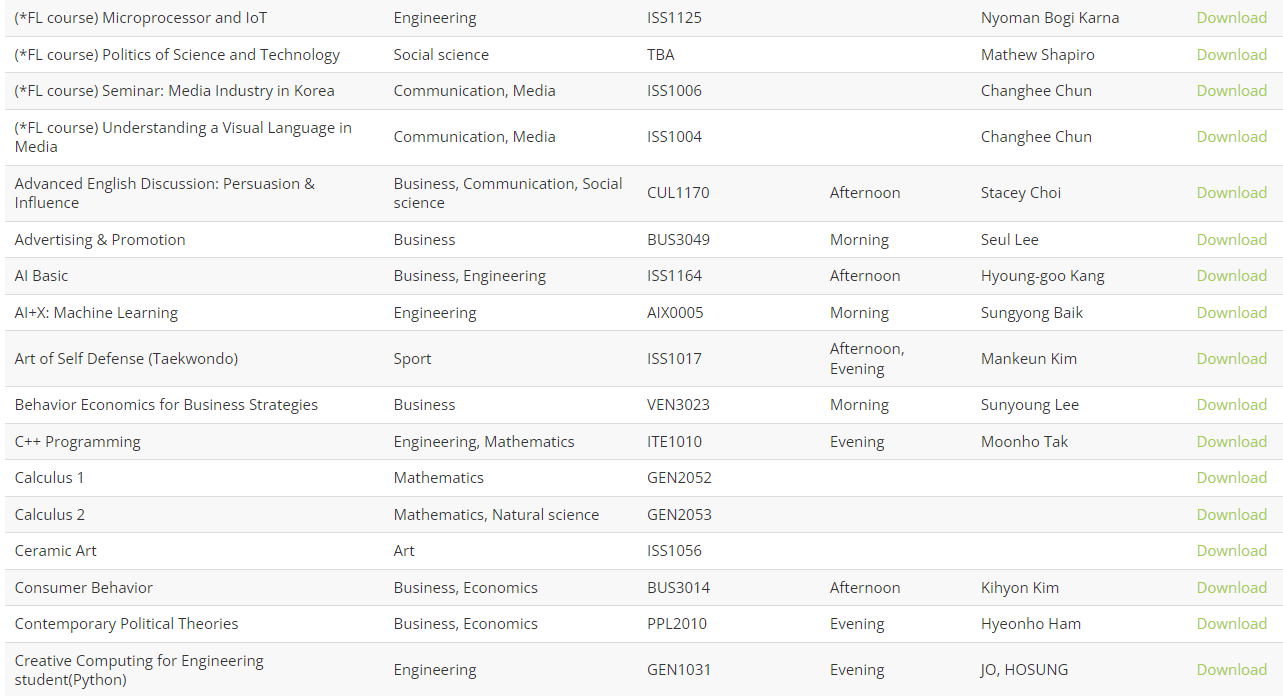
Task: Download Art of Self Defense (Taekwondo) file
Action: 1231,359
